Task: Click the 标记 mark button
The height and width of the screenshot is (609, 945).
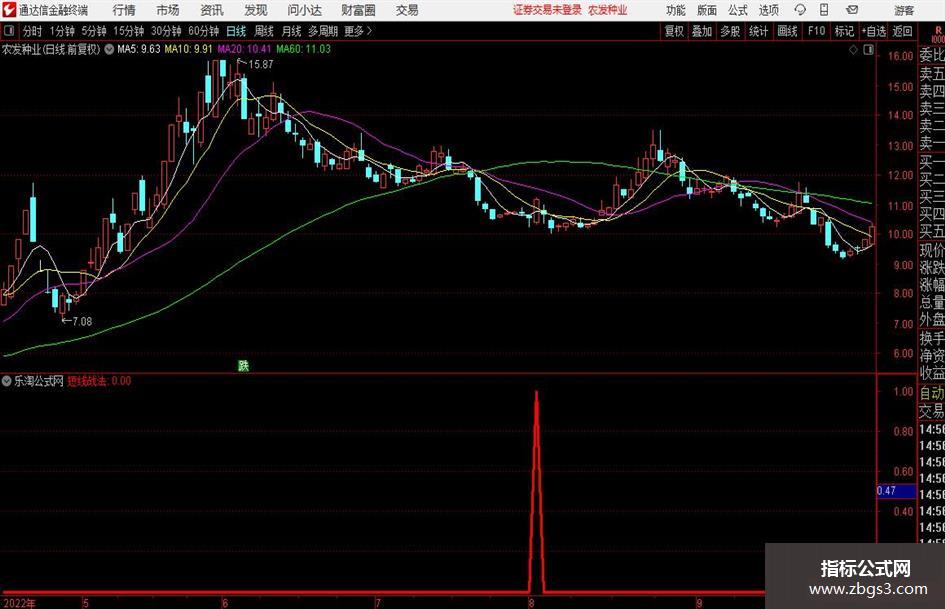Action: [844, 31]
